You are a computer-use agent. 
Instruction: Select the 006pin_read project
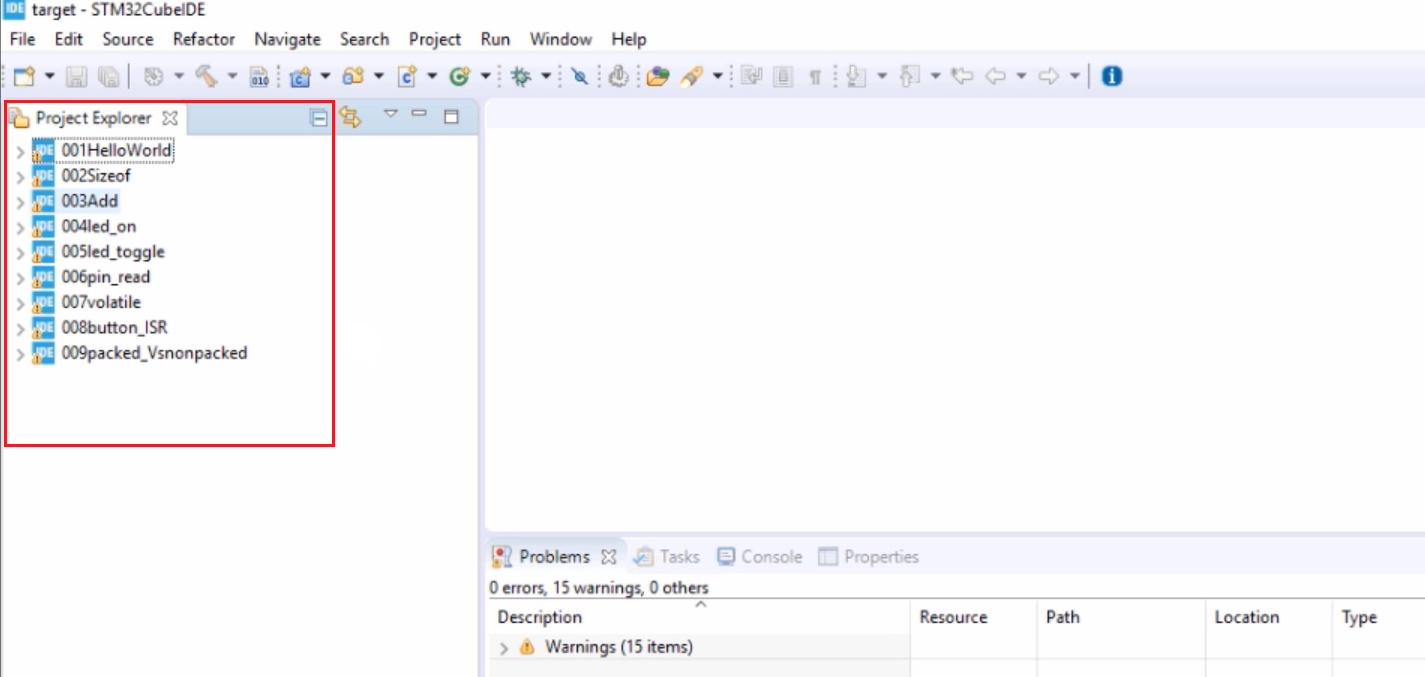click(x=106, y=277)
